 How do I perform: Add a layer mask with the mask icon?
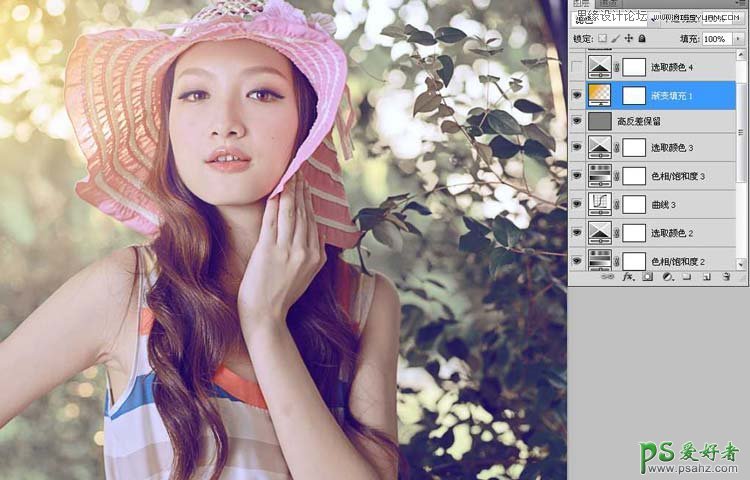click(646, 277)
